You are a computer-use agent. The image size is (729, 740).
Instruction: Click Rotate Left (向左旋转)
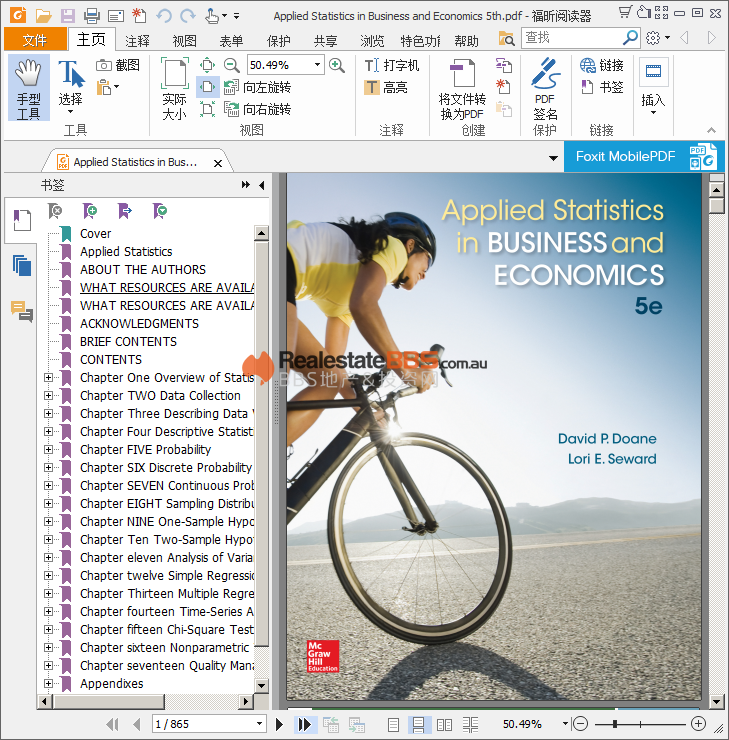coord(256,87)
